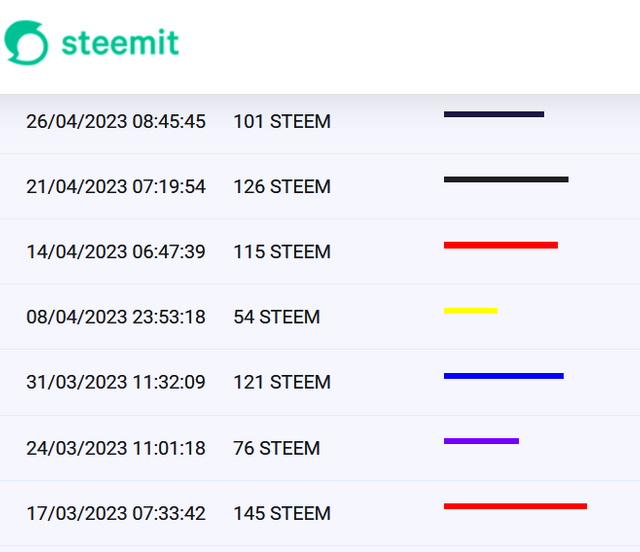Select the 121 STEEM amount
The height and width of the screenshot is (552, 640).
point(282,383)
